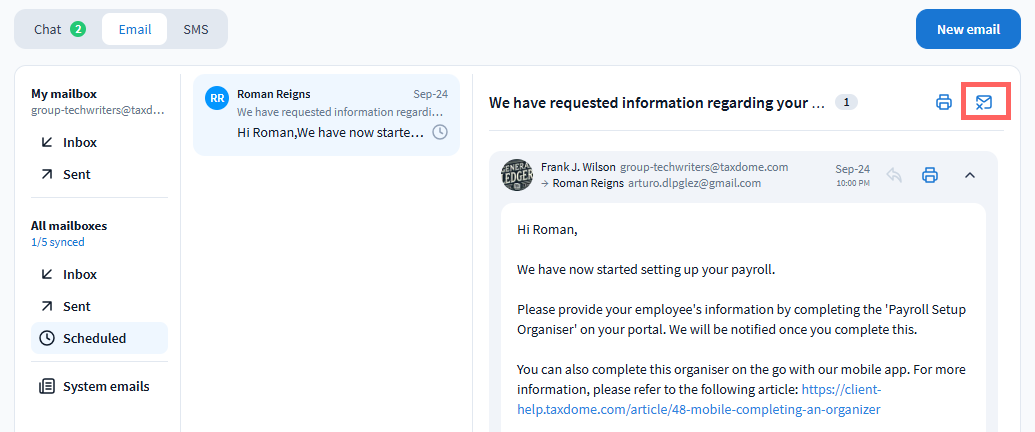Click the thread print icon beside subject
1035x432 pixels.
[943, 102]
